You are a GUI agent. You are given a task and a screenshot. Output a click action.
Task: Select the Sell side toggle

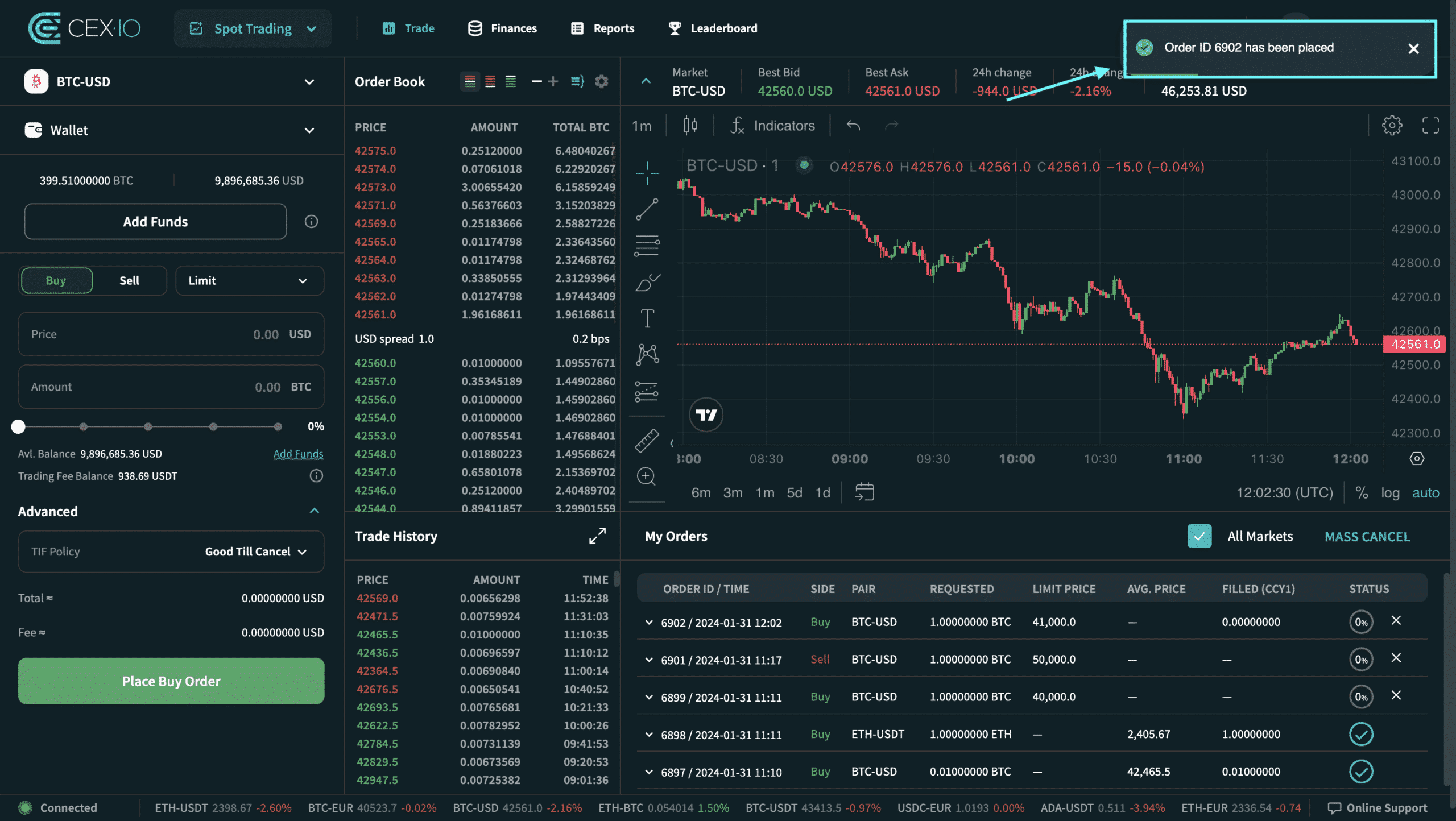[x=129, y=280]
